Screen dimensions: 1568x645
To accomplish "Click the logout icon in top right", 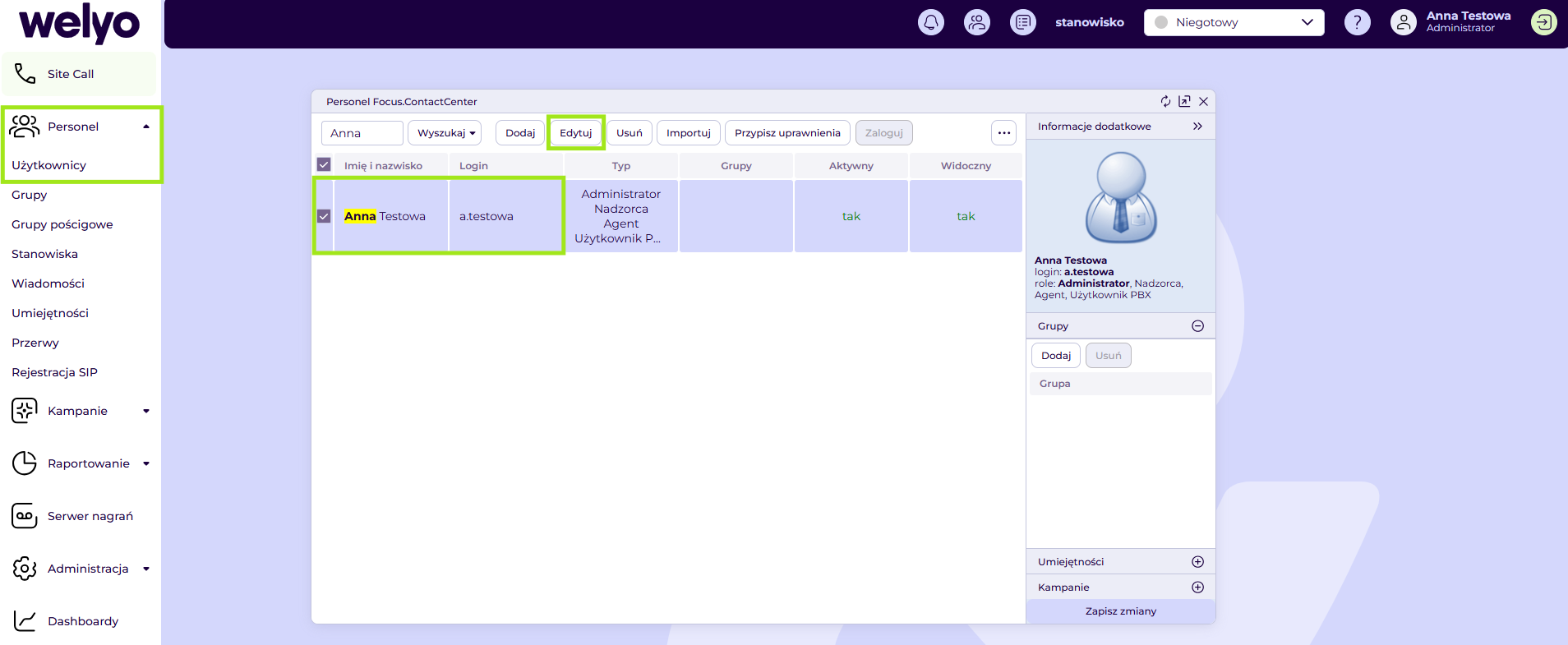I will click(x=1544, y=22).
